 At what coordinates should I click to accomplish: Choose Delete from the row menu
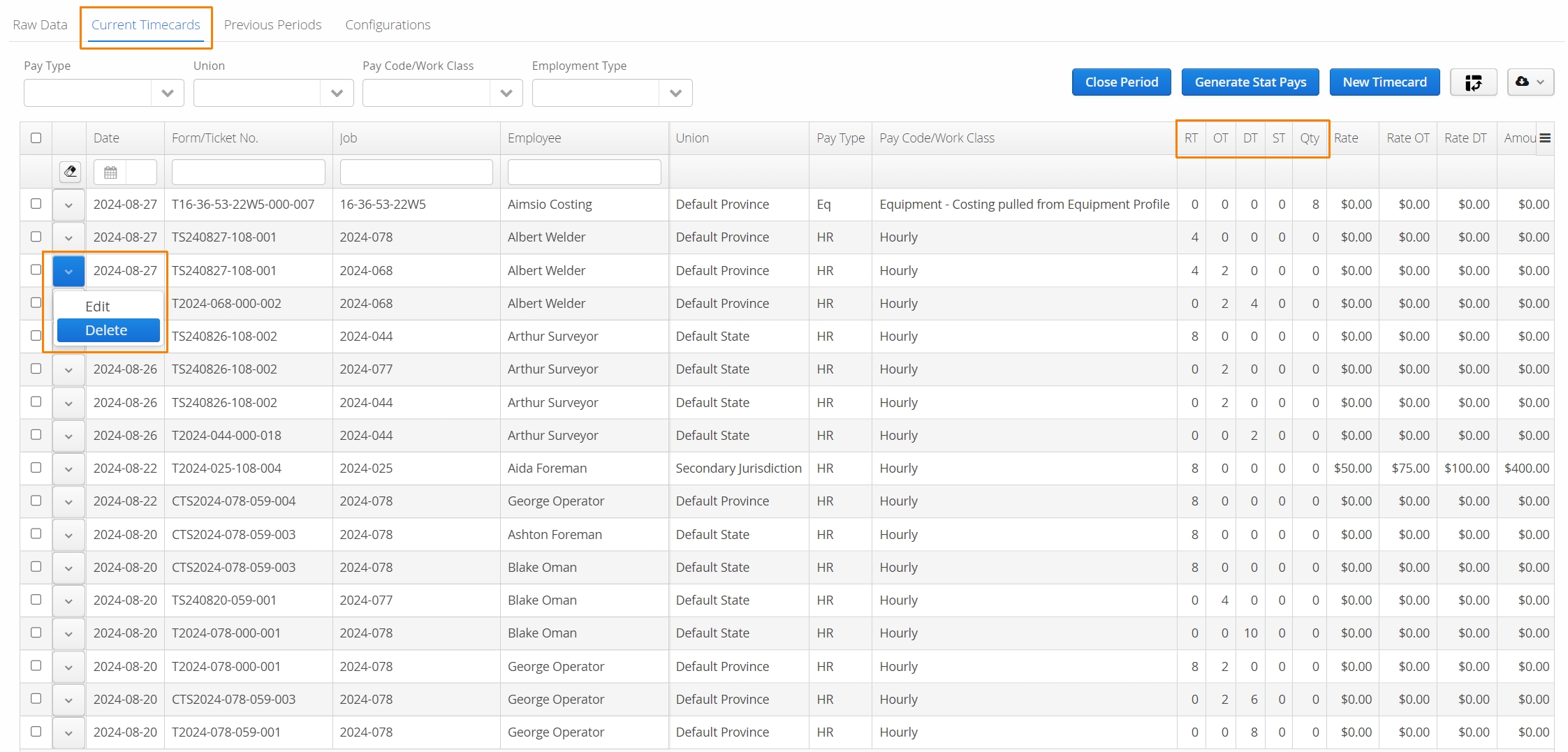tap(108, 330)
